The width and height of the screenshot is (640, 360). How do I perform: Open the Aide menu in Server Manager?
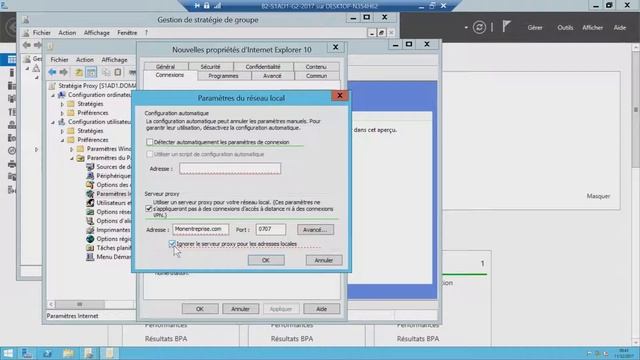pyautogui.click(x=620, y=28)
